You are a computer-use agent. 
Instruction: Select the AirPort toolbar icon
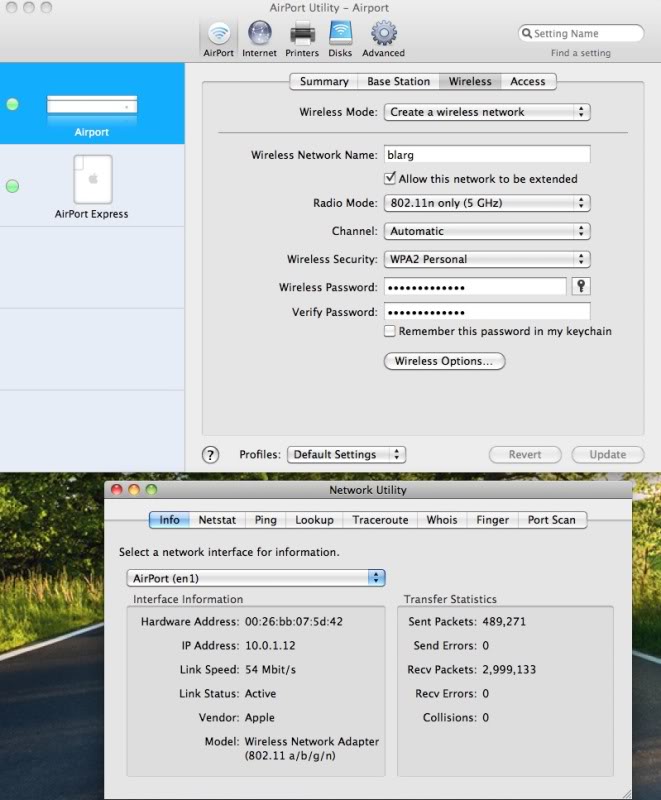218,39
